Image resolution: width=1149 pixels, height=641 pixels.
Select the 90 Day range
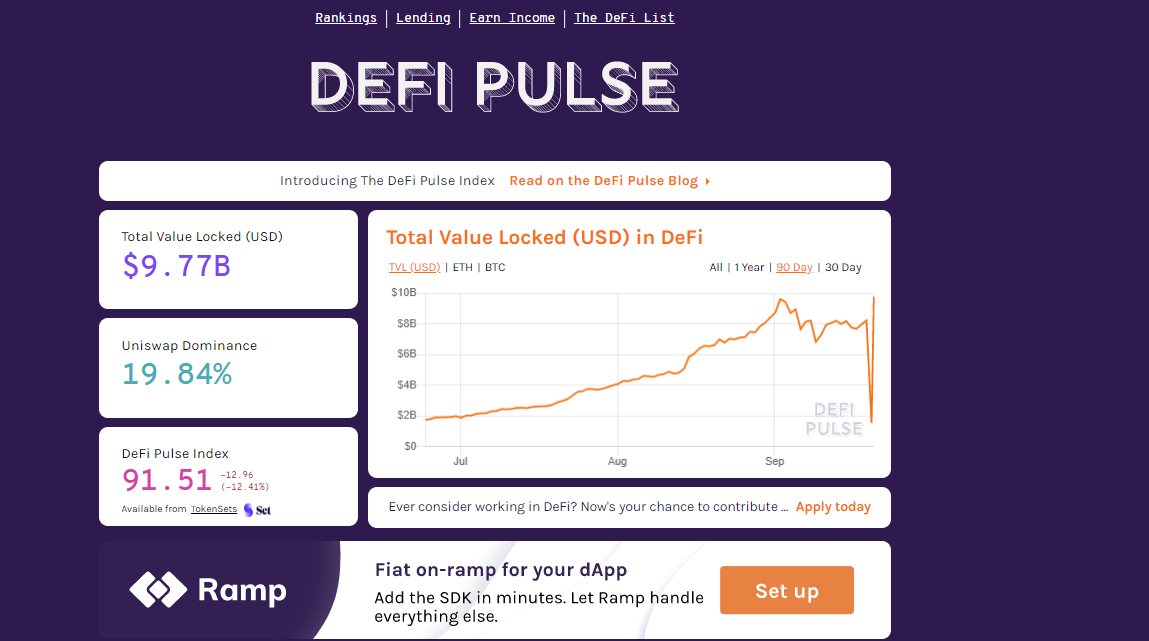coord(794,267)
